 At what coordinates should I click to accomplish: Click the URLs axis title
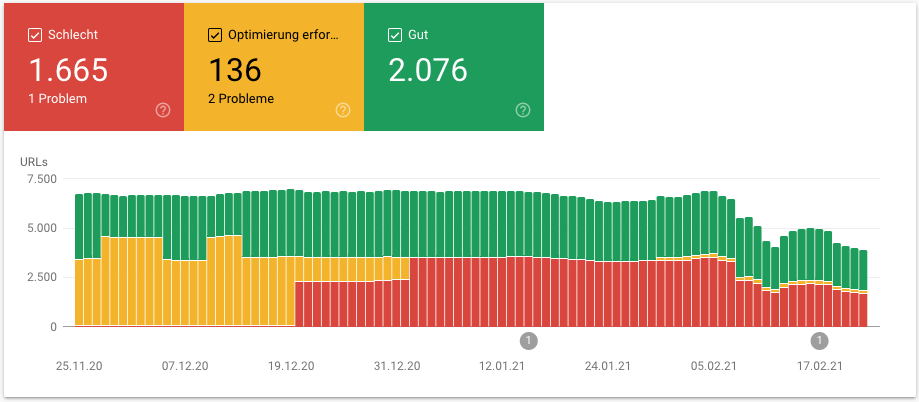click(34, 160)
